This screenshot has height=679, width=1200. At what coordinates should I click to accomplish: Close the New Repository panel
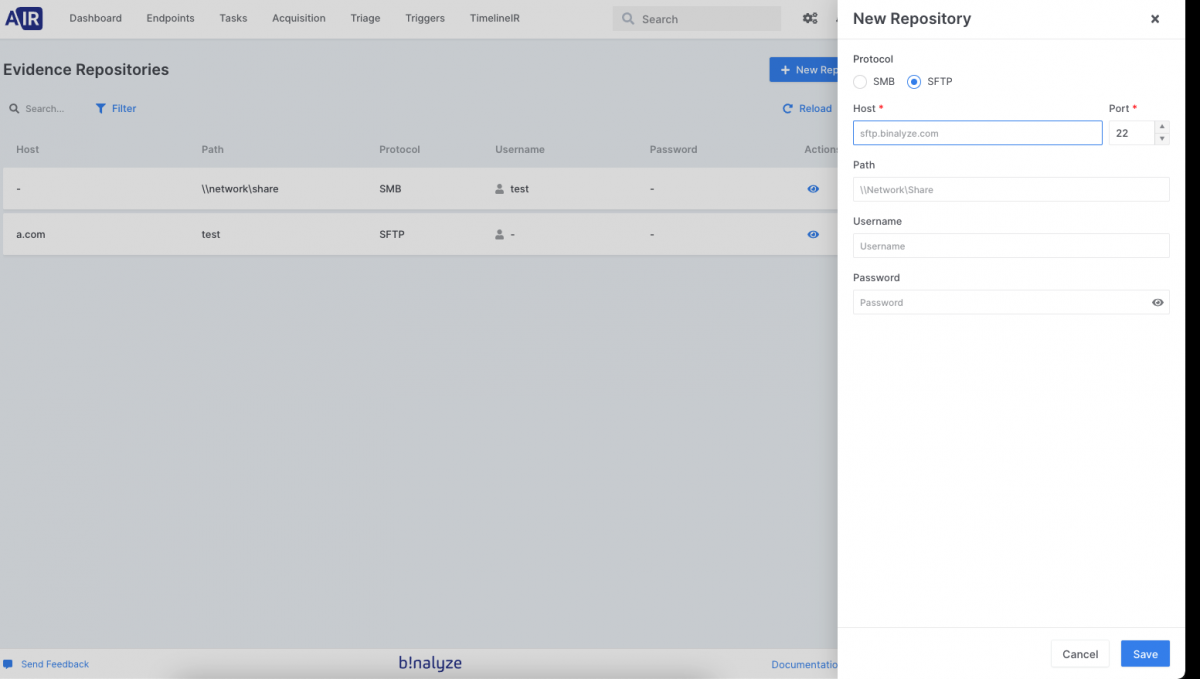pyautogui.click(x=1155, y=19)
